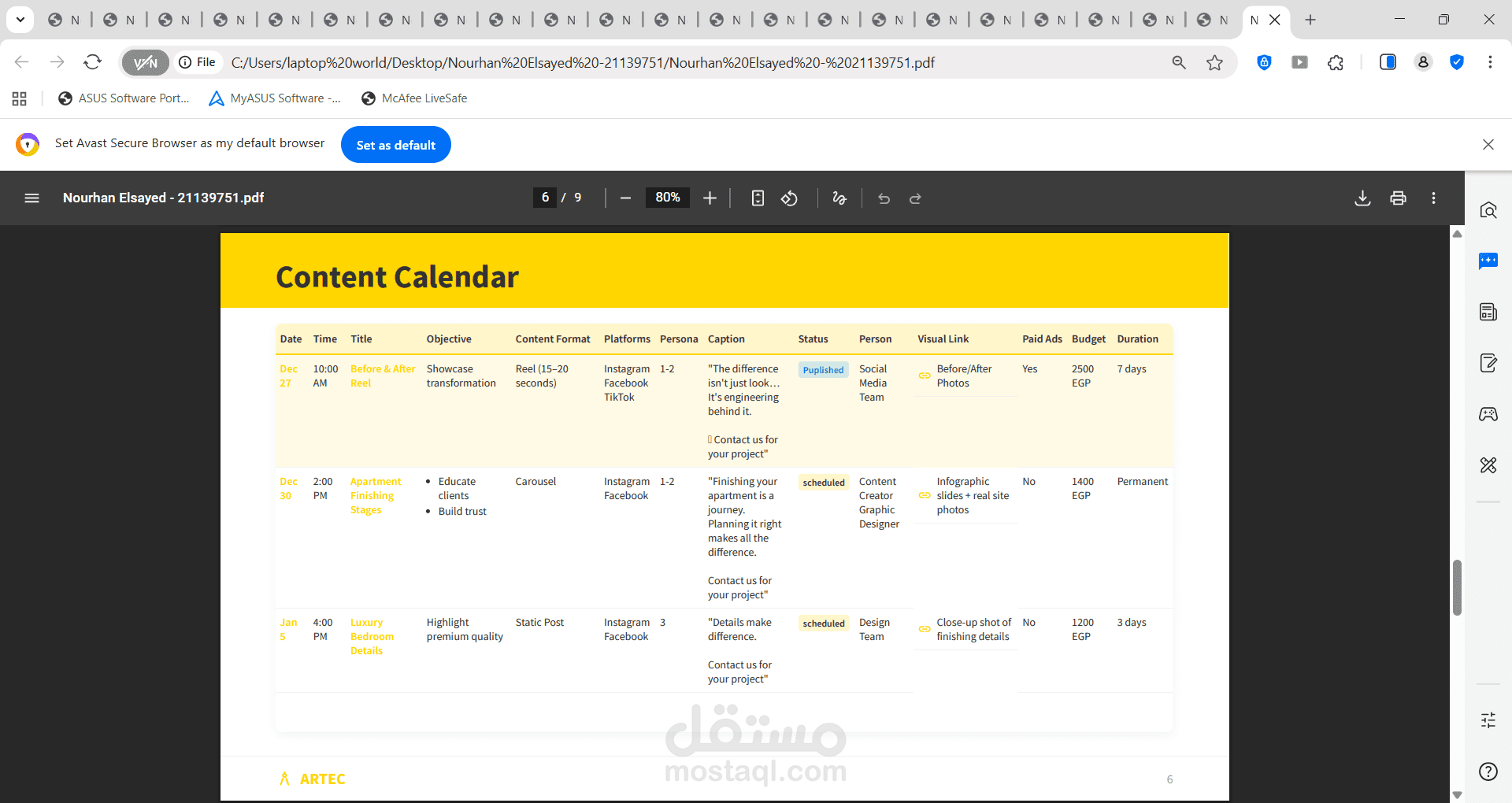Zoom out the PDF
This screenshot has height=803, width=1512.
pos(625,198)
